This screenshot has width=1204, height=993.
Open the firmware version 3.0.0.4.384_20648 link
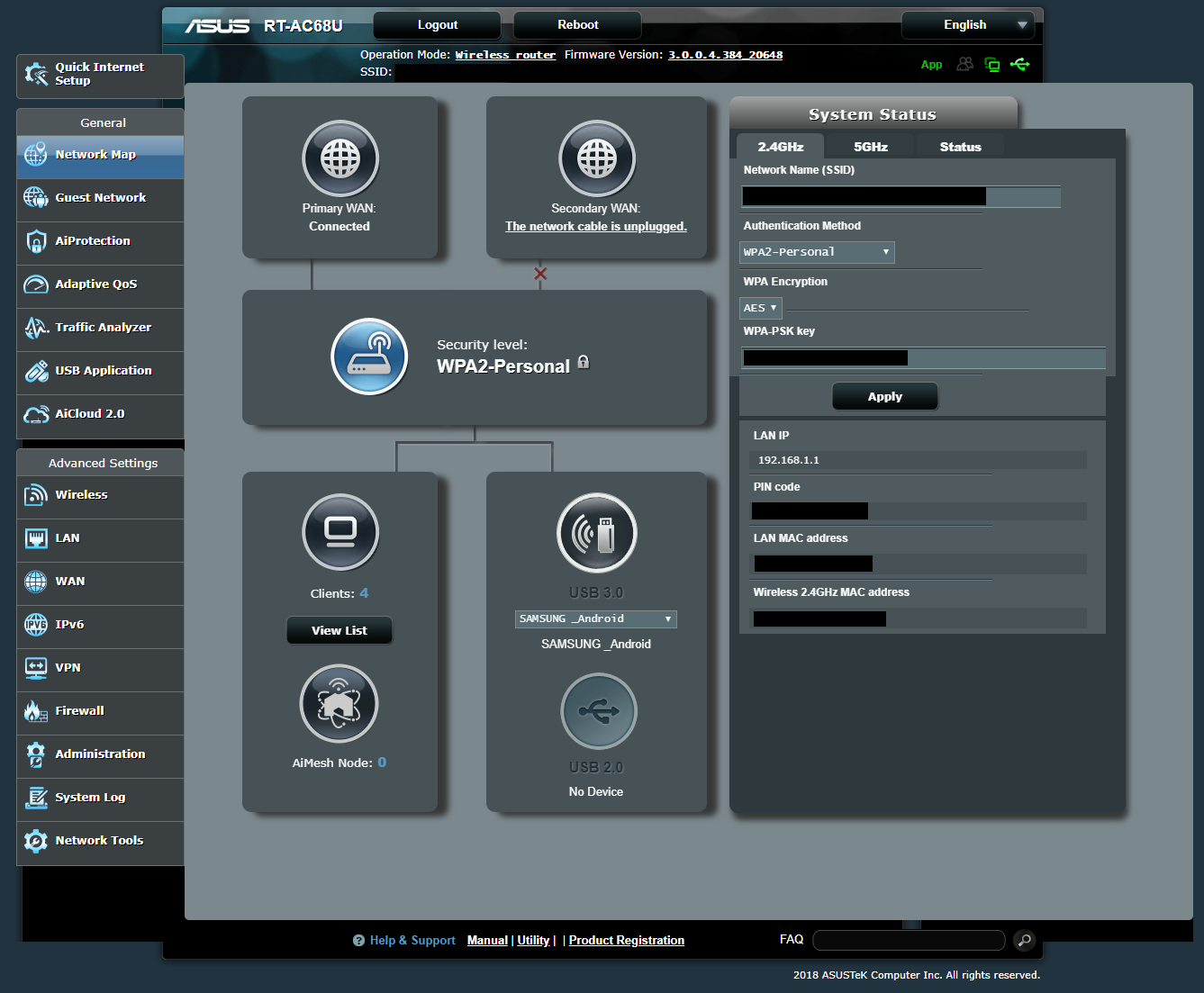pos(725,55)
